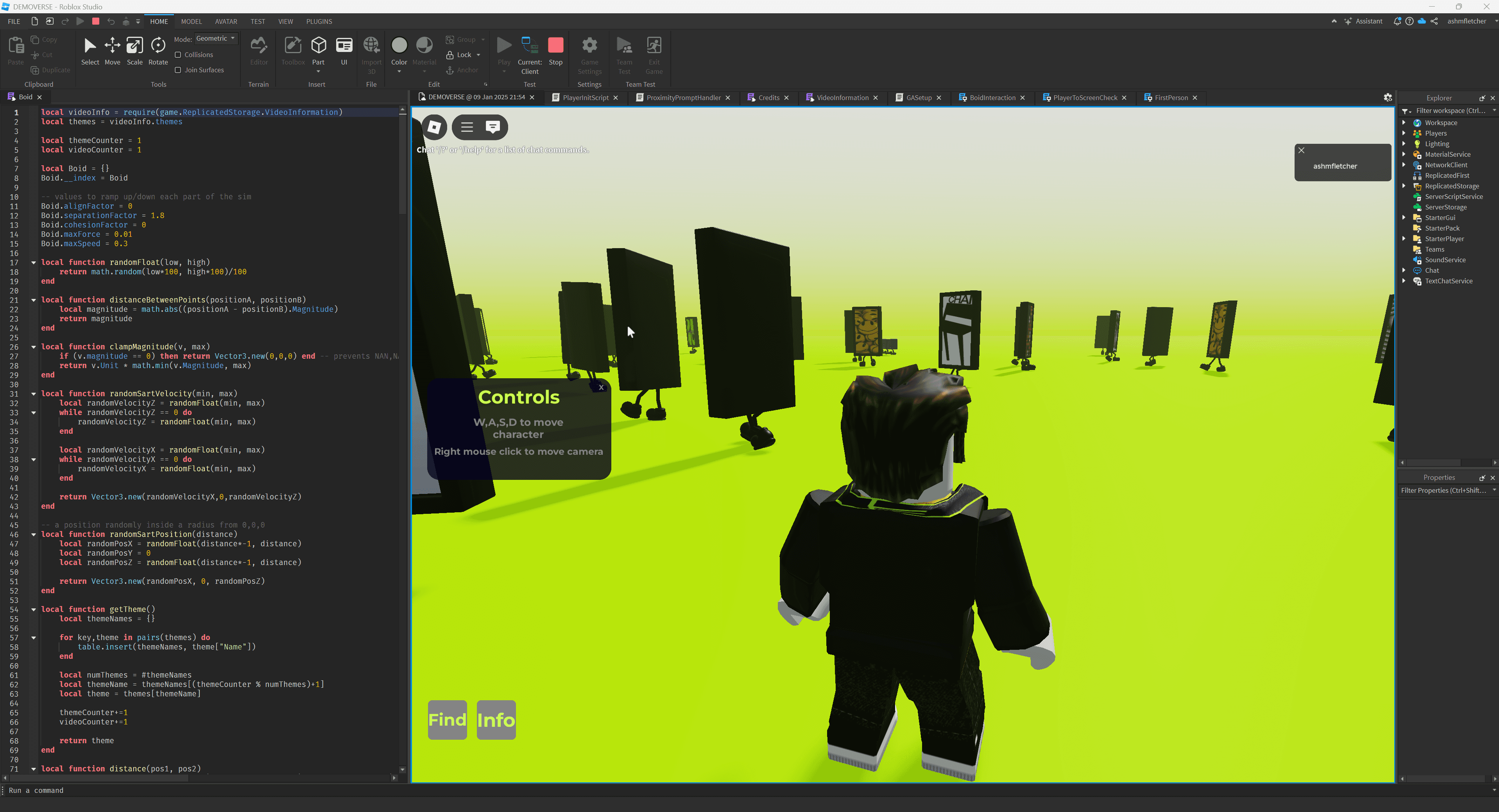This screenshot has width=1499, height=812.
Task: Click the ashmfletcher account name
Action: pyautogui.click(x=1467, y=21)
